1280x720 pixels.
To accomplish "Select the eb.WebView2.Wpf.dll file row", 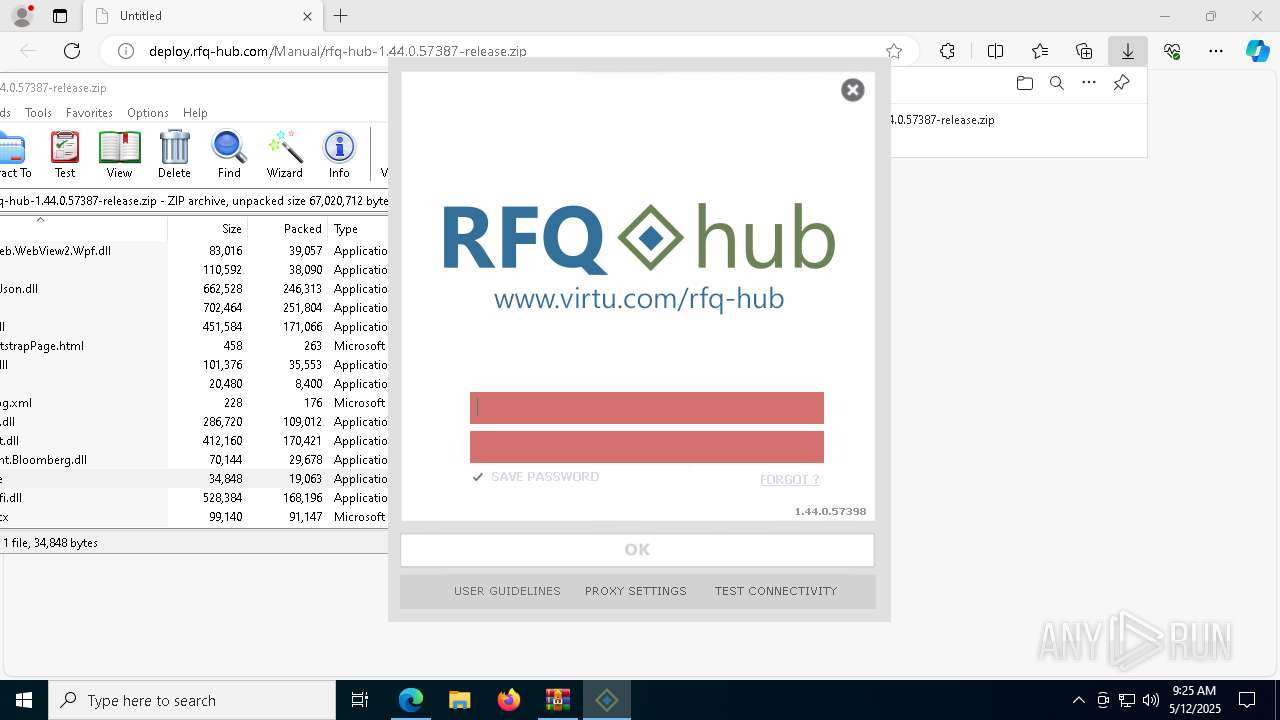I will [194, 251].
